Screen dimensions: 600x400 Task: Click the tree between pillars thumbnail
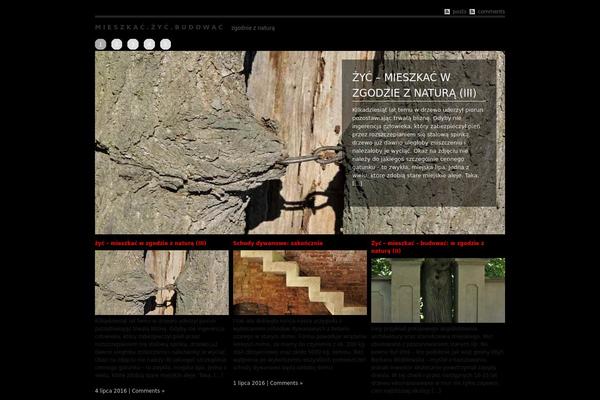tap(438, 290)
